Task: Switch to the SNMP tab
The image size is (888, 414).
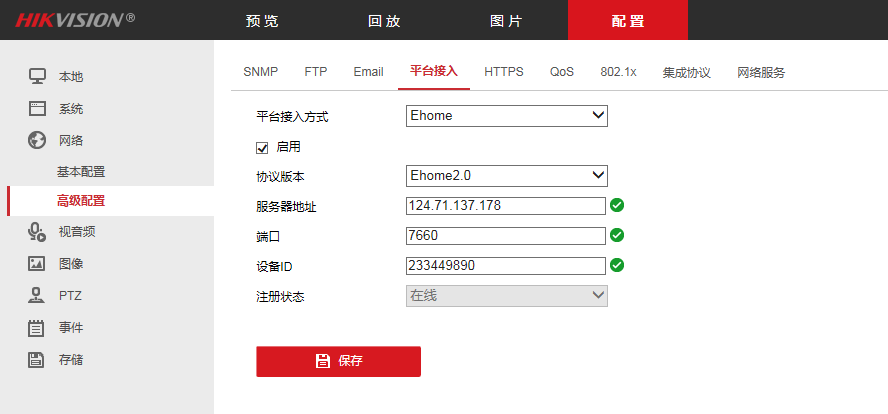Action: pos(260,72)
